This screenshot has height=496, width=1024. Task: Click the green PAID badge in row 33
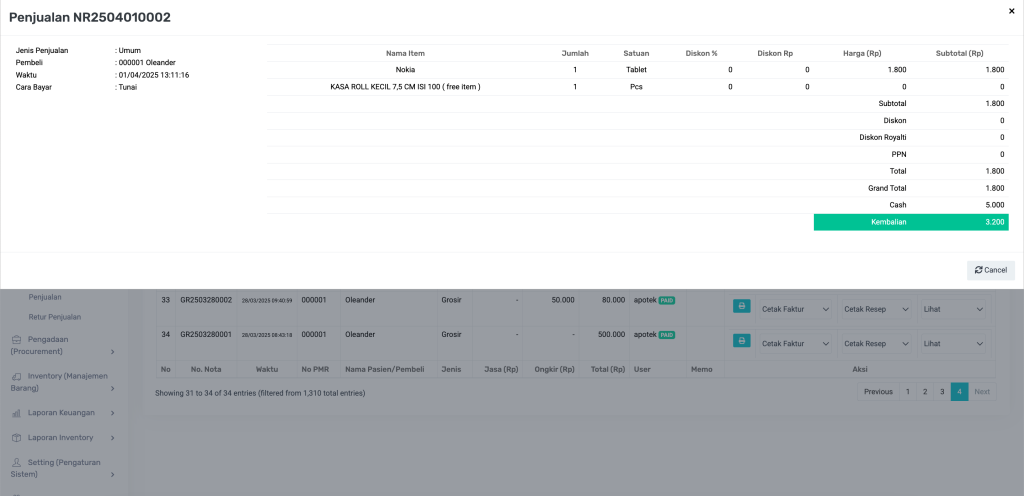667,300
